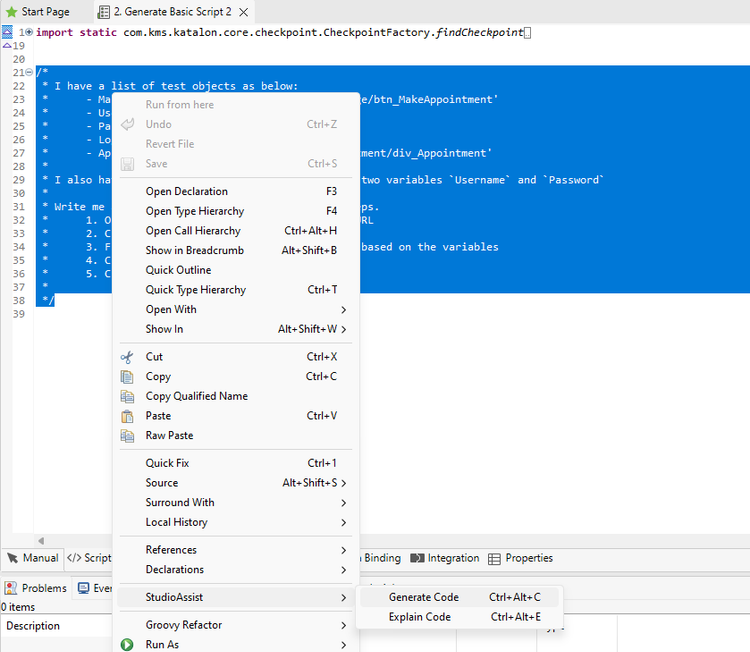Viewport: 750px width, 652px height.
Task: Switch to the Manual editor tab
Action: pyautogui.click(x=33, y=558)
